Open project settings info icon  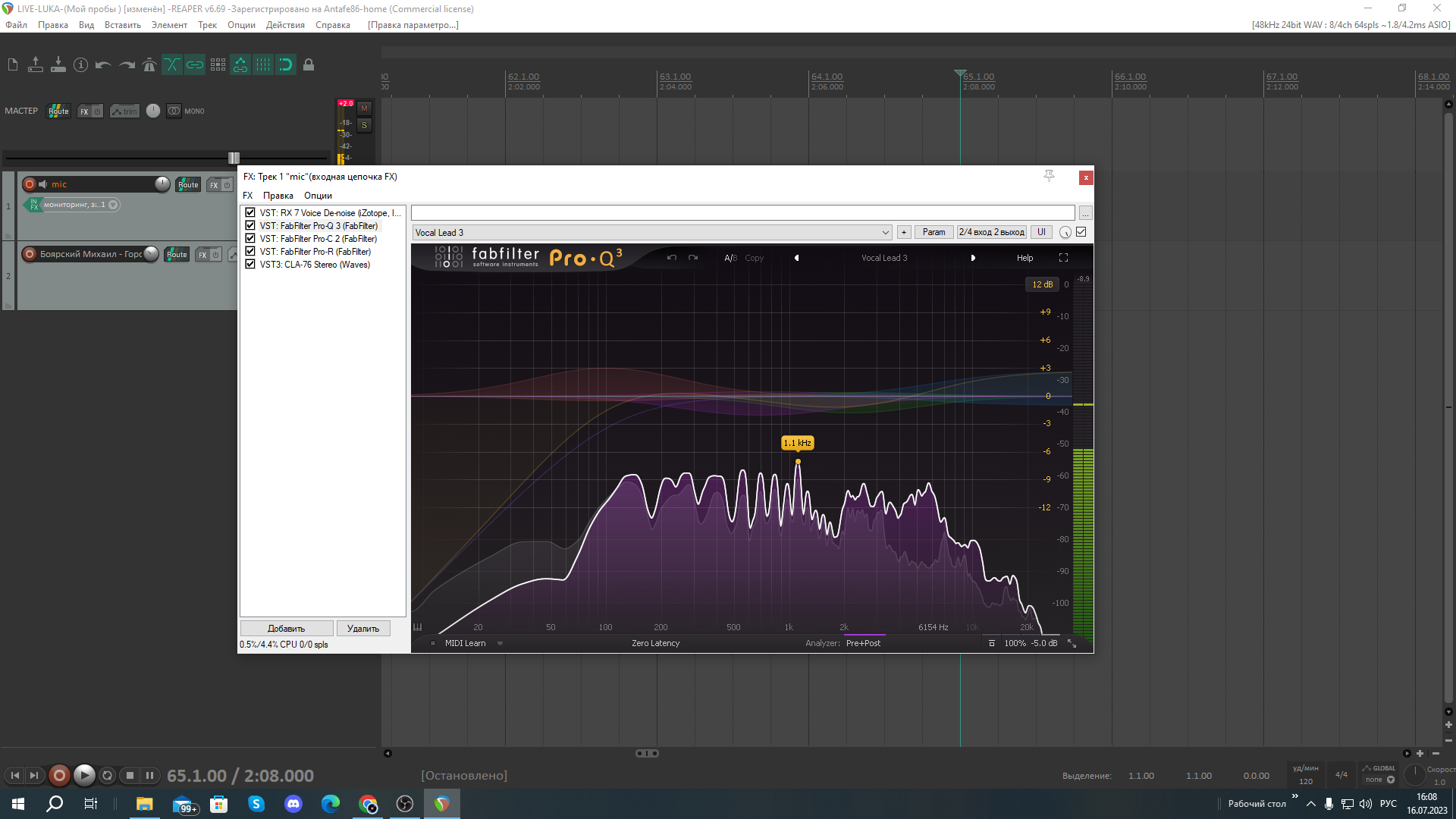(81, 65)
